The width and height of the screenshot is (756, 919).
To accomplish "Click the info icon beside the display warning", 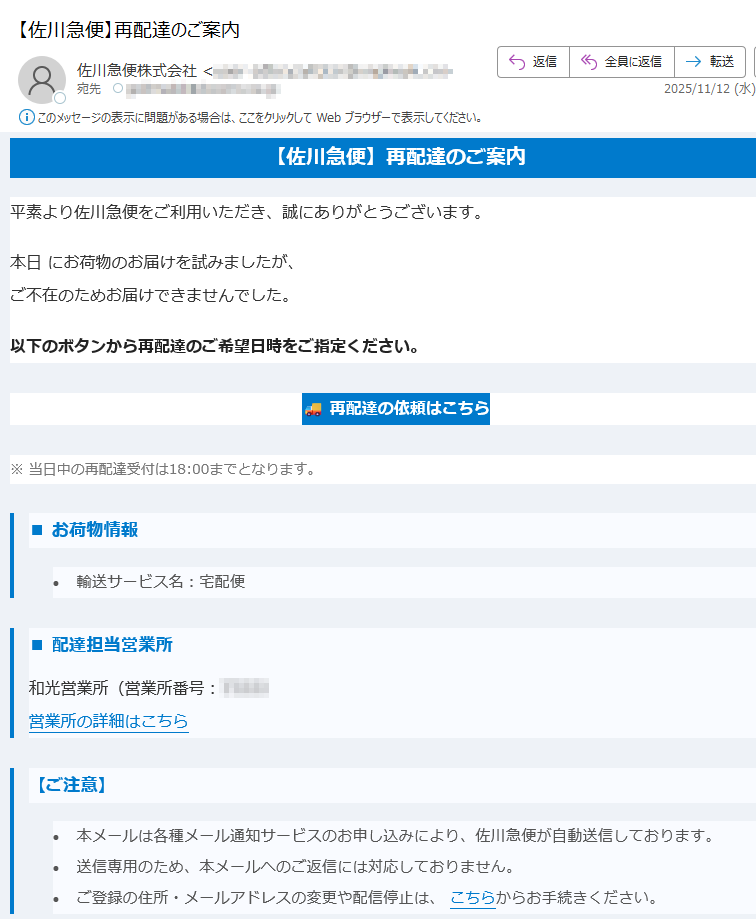I will point(26,117).
